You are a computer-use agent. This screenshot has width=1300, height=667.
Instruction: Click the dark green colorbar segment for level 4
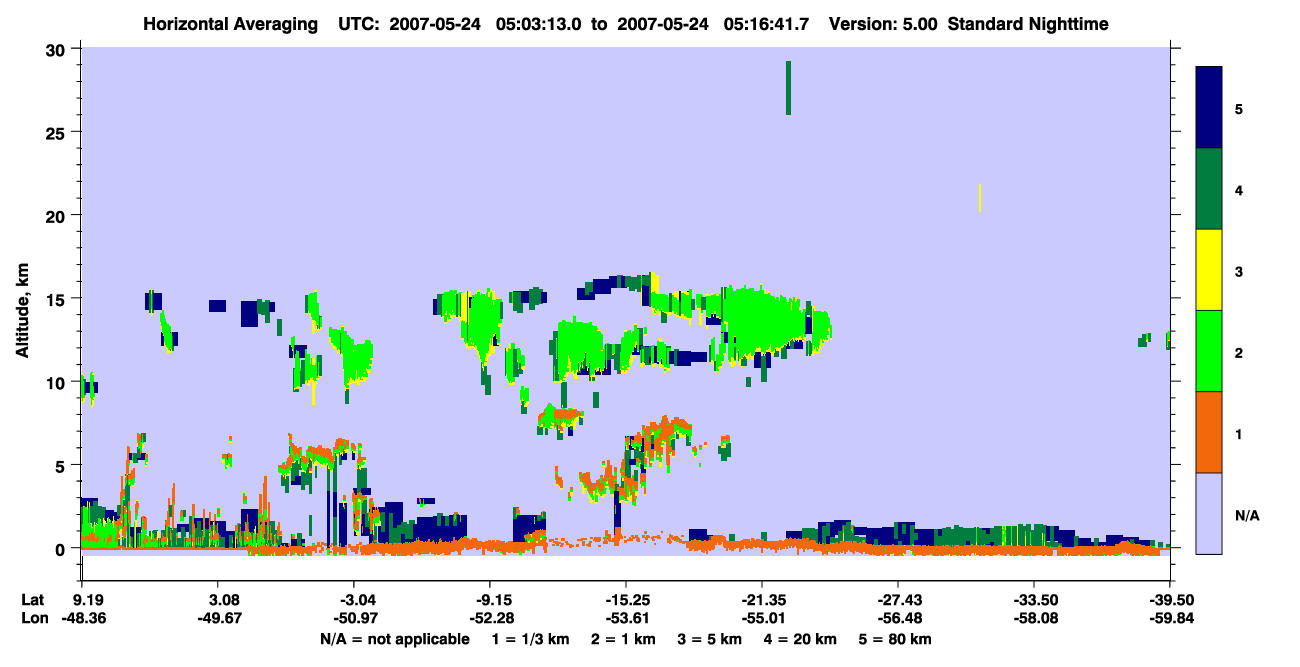[x=1209, y=189]
